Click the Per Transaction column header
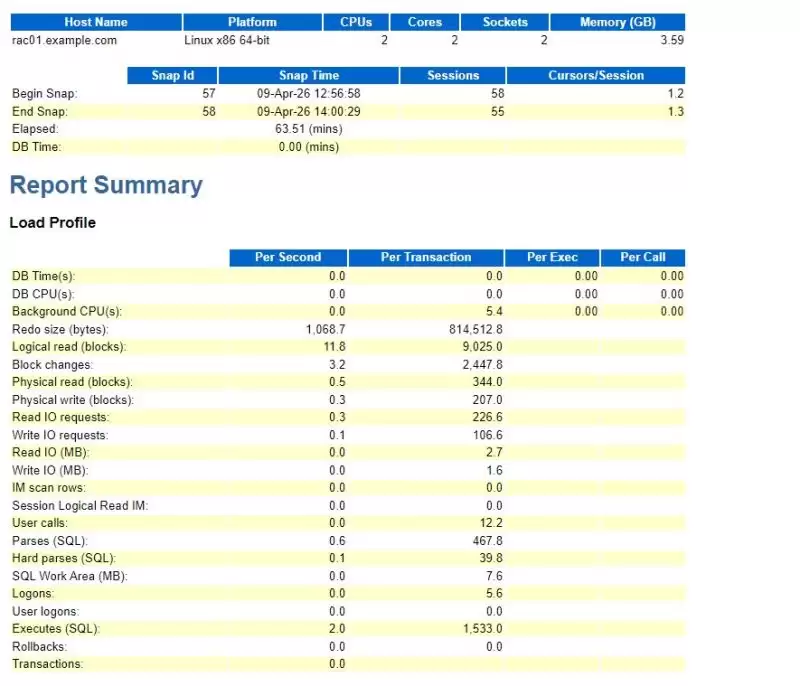Image resolution: width=800 pixels, height=686 pixels. coord(426,257)
